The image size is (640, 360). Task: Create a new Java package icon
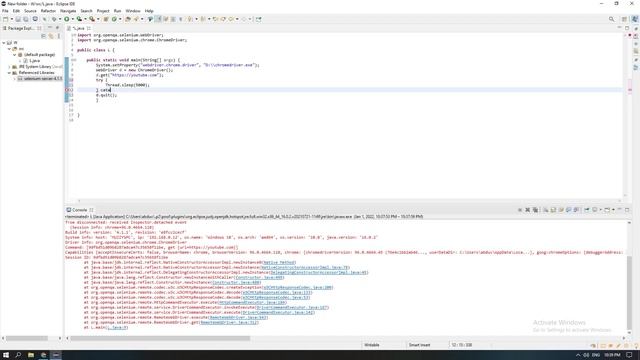(x=106, y=19)
